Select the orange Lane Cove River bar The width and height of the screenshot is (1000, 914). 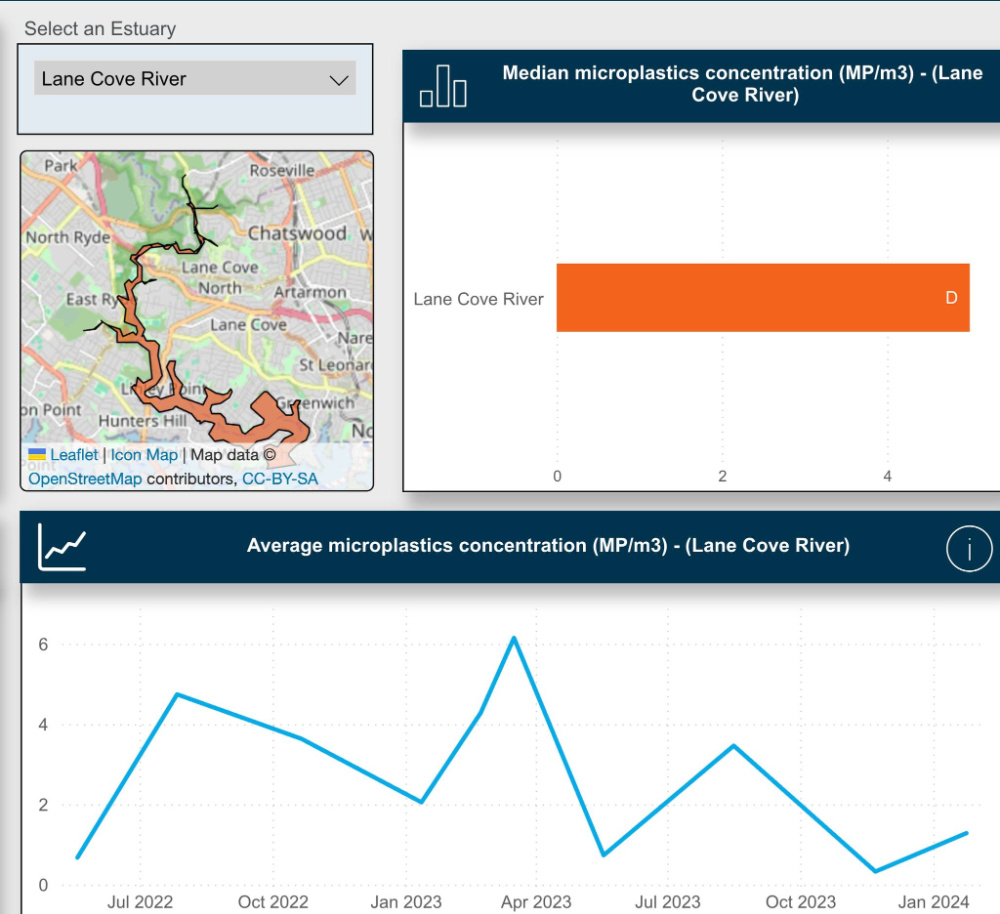pos(762,297)
